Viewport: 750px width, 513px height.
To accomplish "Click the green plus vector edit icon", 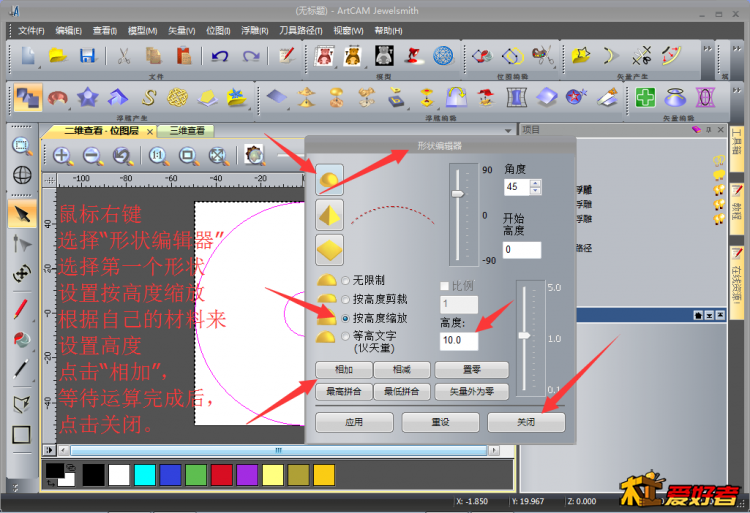I will [x=645, y=98].
